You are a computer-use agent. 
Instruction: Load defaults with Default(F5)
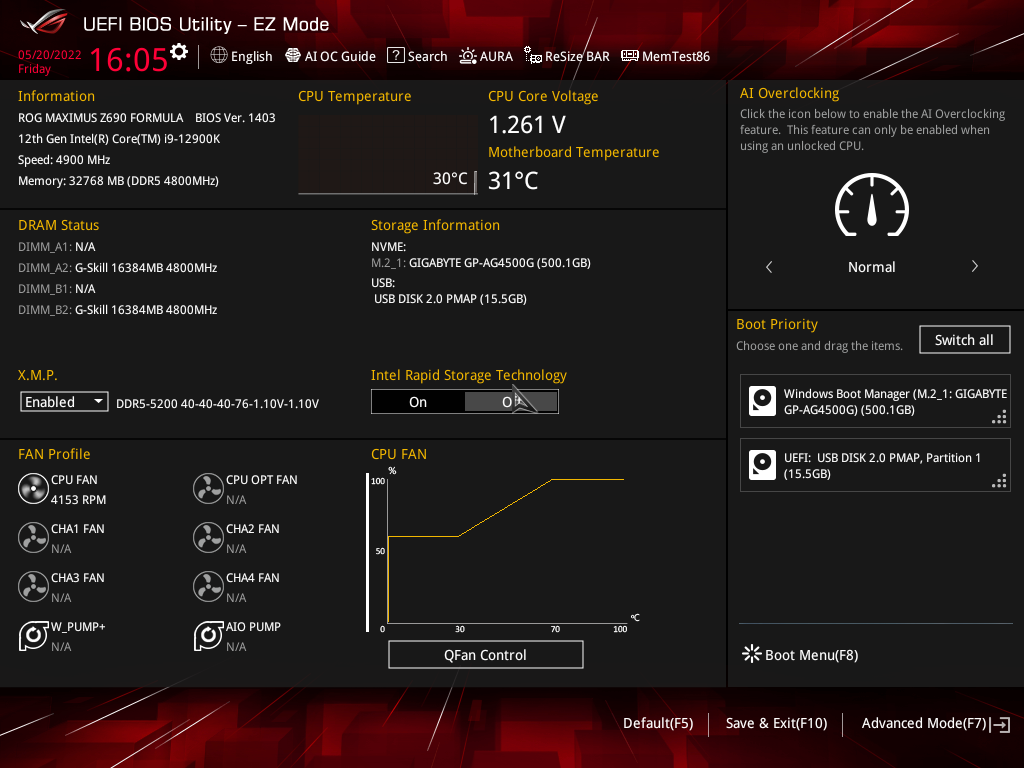(x=658, y=723)
